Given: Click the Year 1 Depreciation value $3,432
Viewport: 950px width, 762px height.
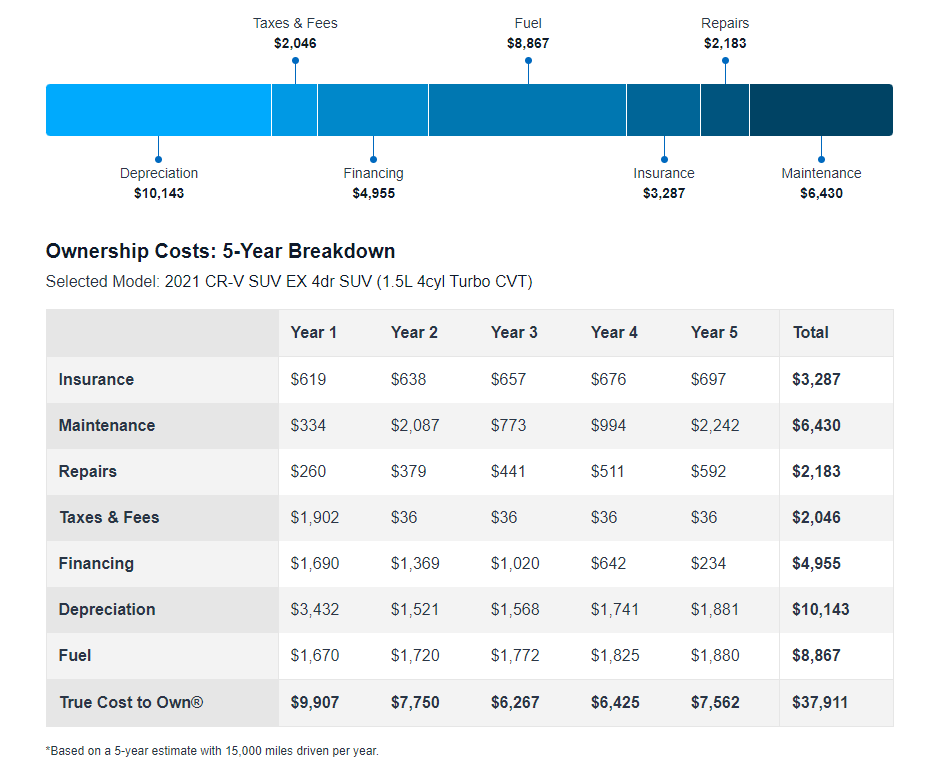Looking at the screenshot, I should point(314,610).
